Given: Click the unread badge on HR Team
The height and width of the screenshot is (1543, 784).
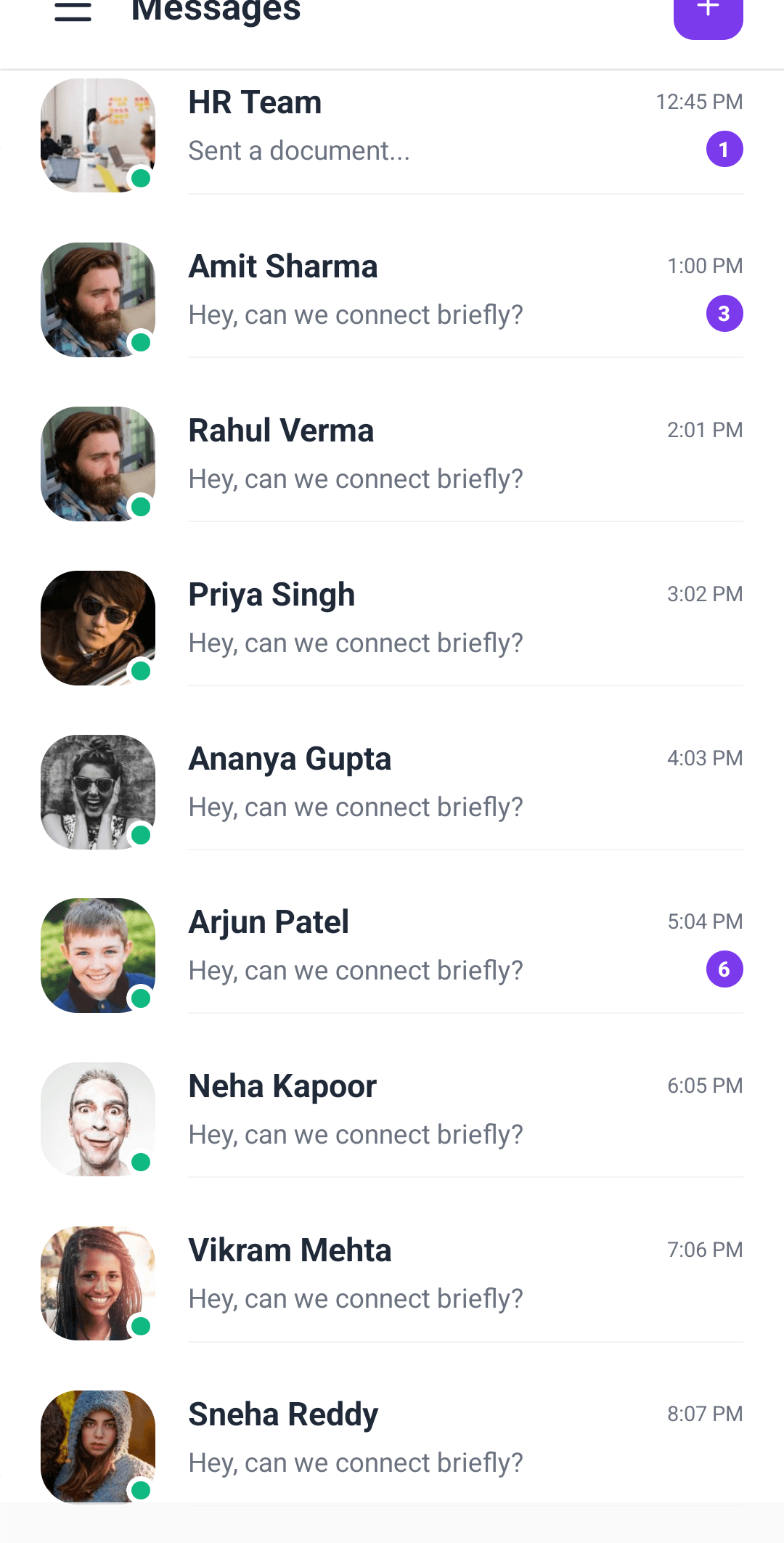Looking at the screenshot, I should click(x=724, y=150).
